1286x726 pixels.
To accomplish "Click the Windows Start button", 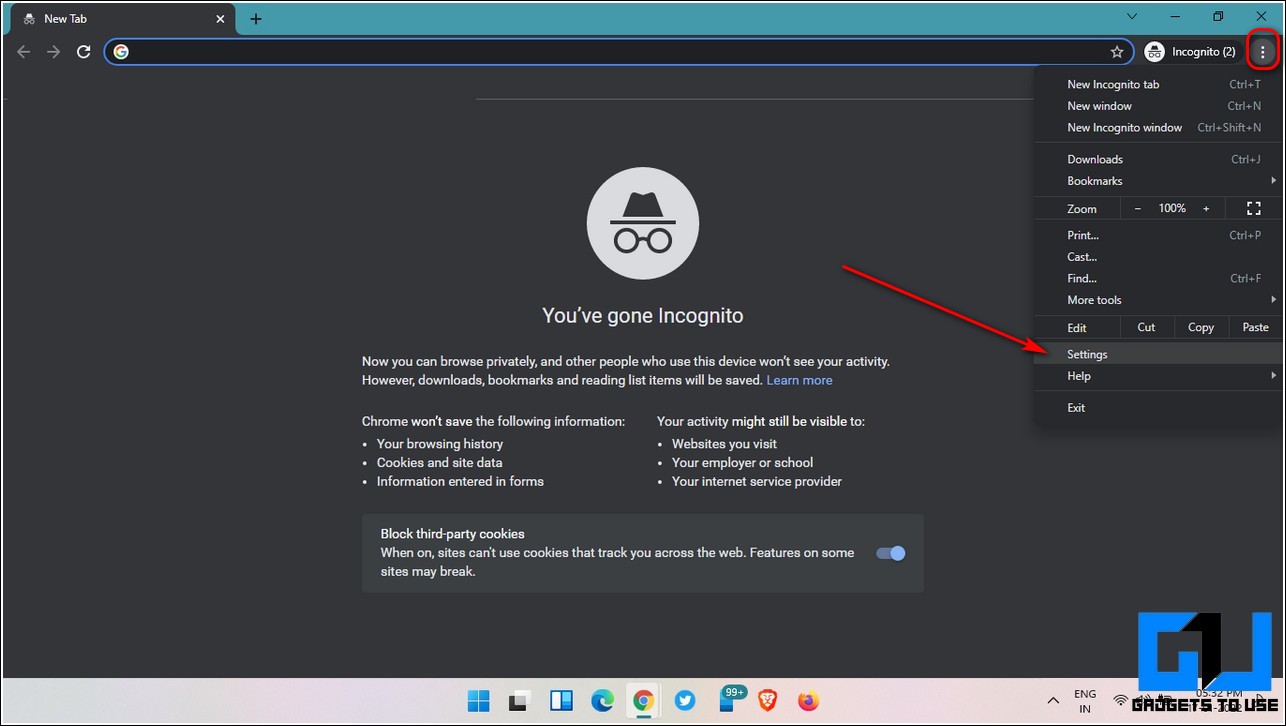I will (479, 700).
